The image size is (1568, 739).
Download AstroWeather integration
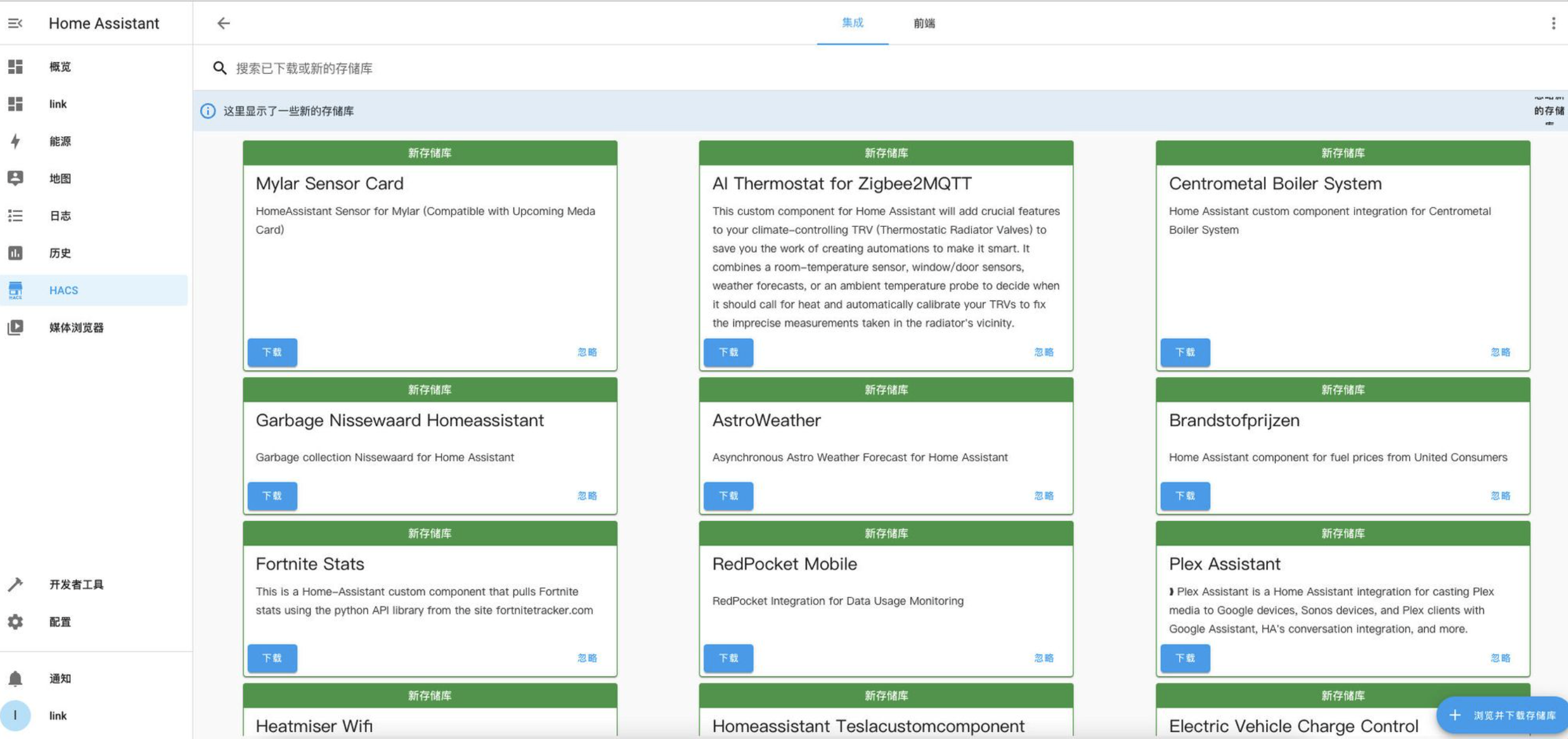[x=729, y=496]
